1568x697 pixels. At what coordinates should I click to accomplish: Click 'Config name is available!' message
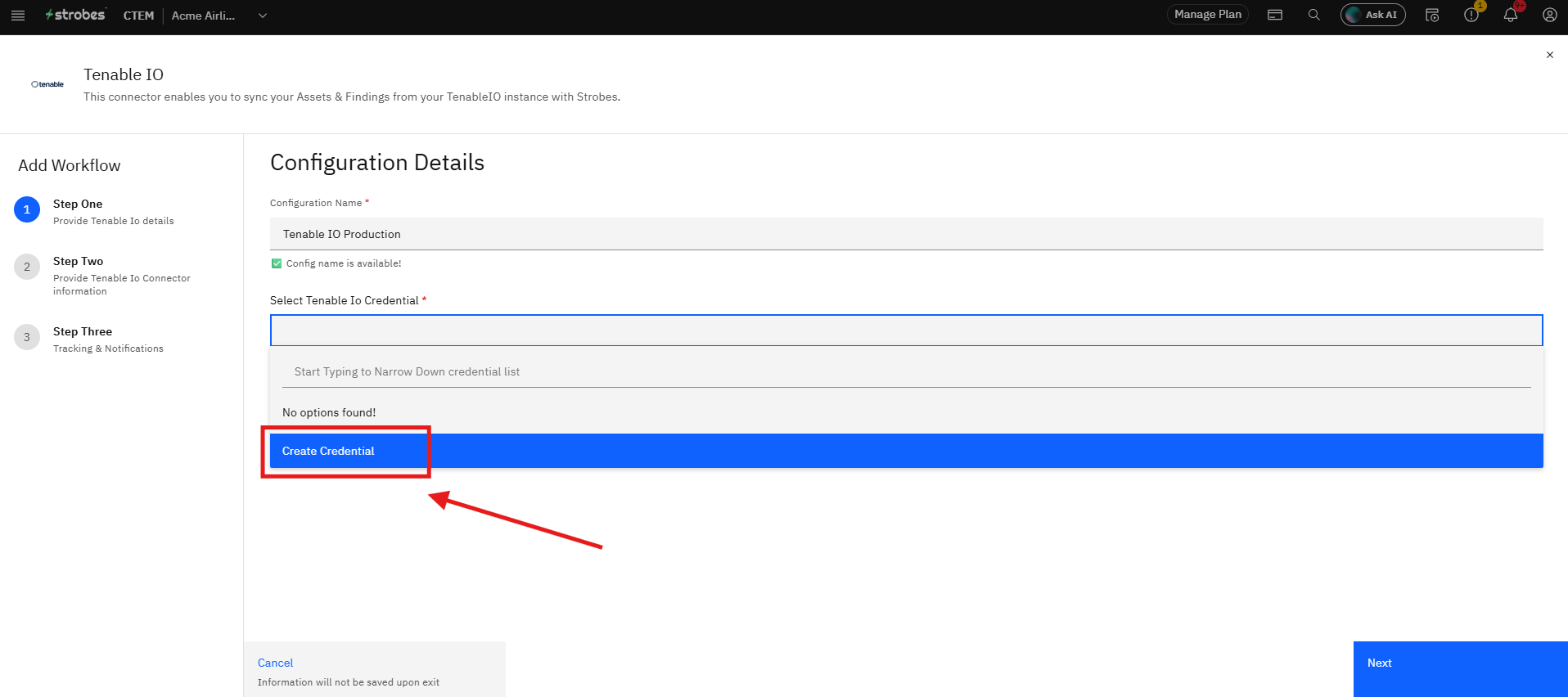coord(344,263)
